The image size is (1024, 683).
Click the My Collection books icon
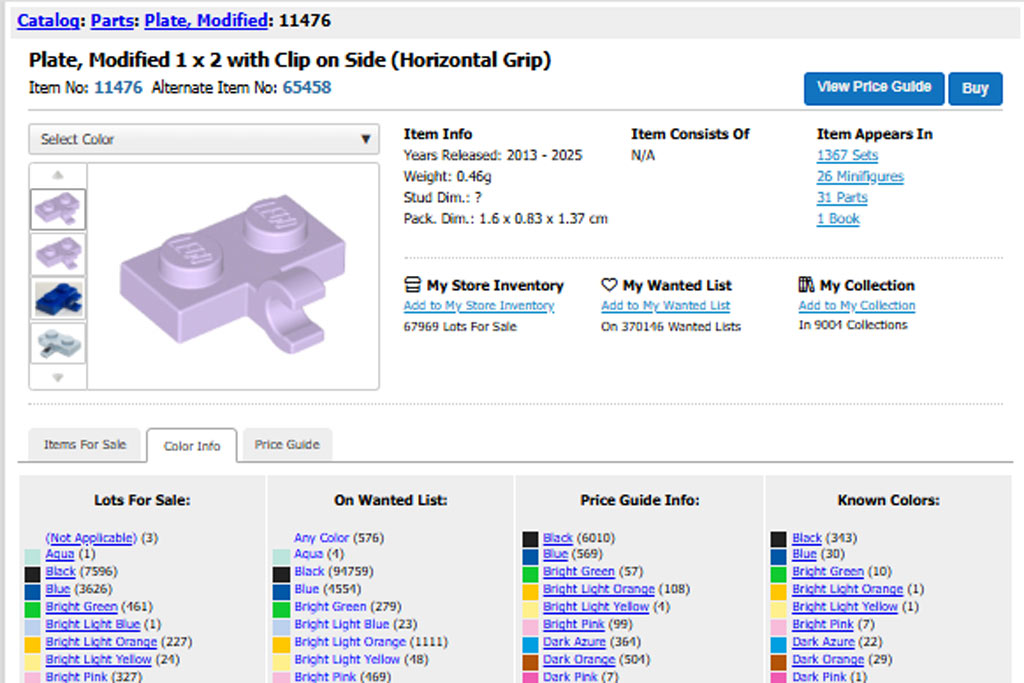point(806,285)
